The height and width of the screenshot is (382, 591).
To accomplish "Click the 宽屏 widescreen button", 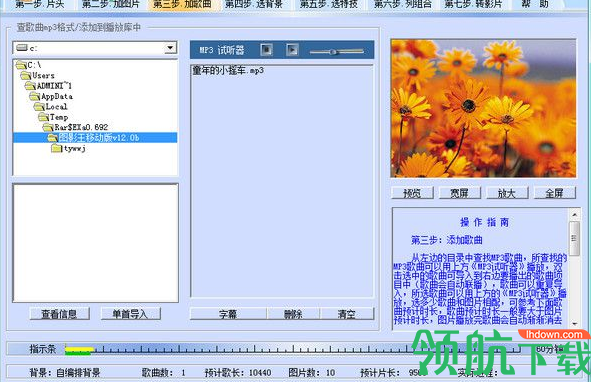I will coord(459,193).
